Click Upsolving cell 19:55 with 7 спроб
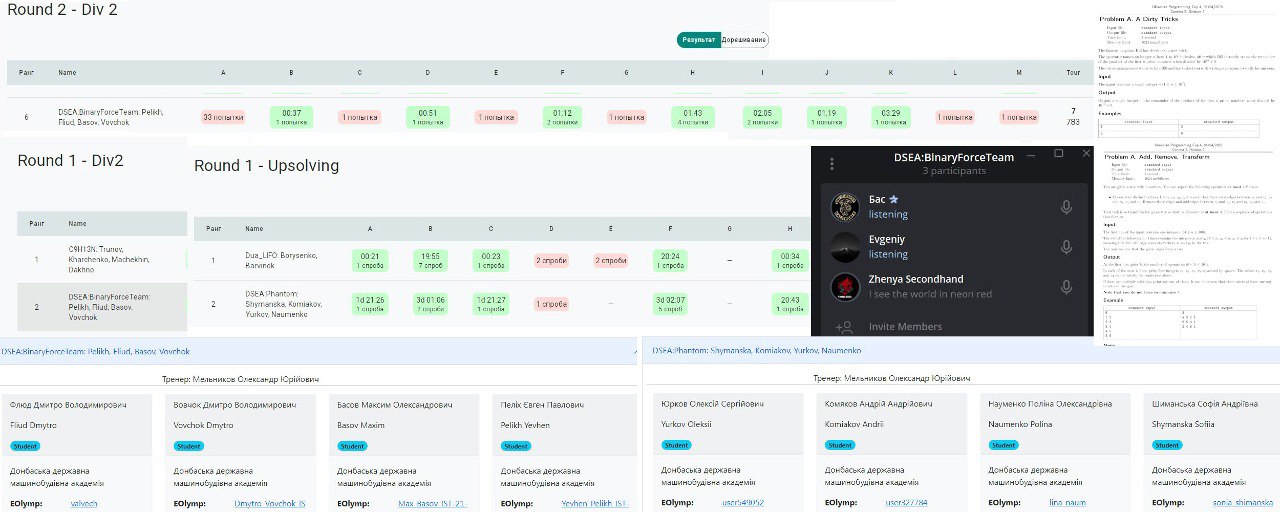1280x512 pixels. pos(431,261)
